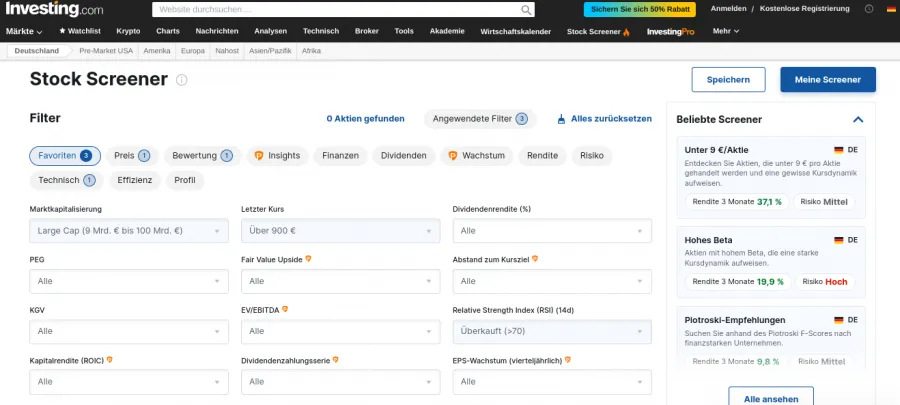Expand the Mehr menu
Screen dimensions: 900x405
[726, 31]
